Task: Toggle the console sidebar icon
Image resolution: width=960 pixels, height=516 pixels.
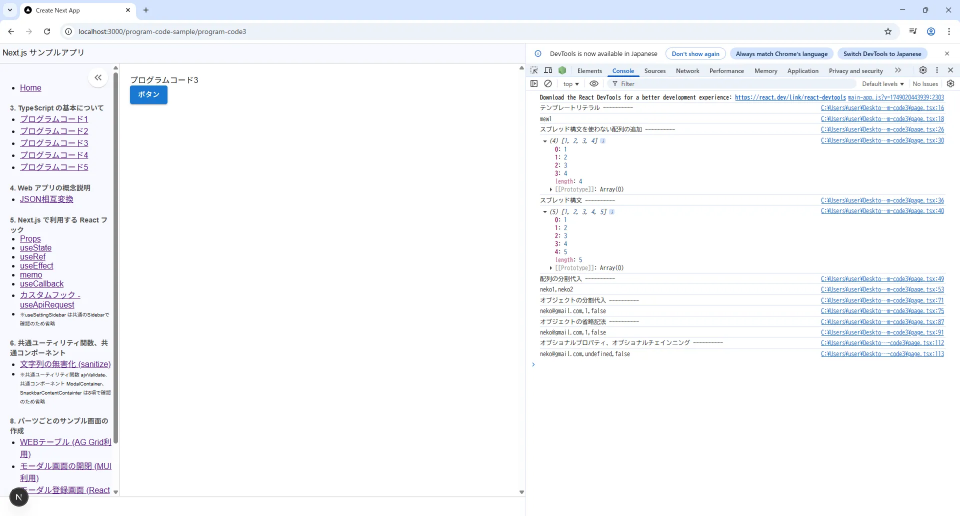Action: (x=534, y=84)
